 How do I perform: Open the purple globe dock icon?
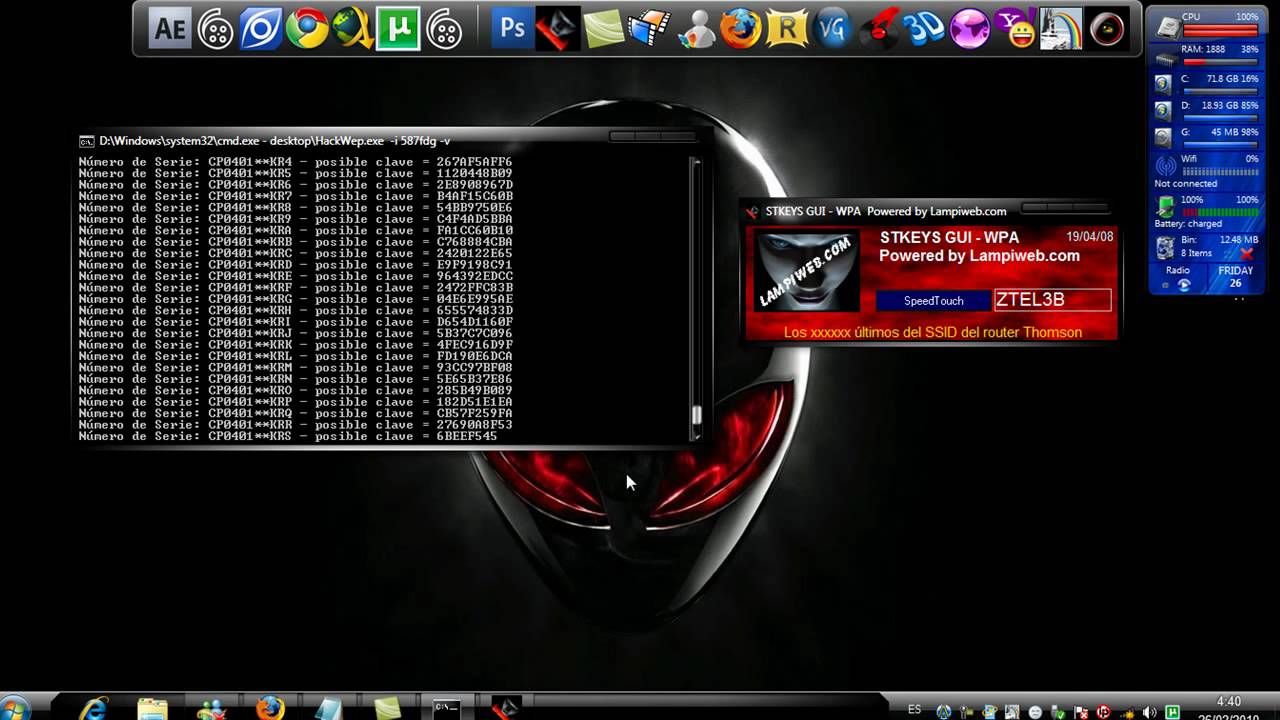(x=969, y=29)
